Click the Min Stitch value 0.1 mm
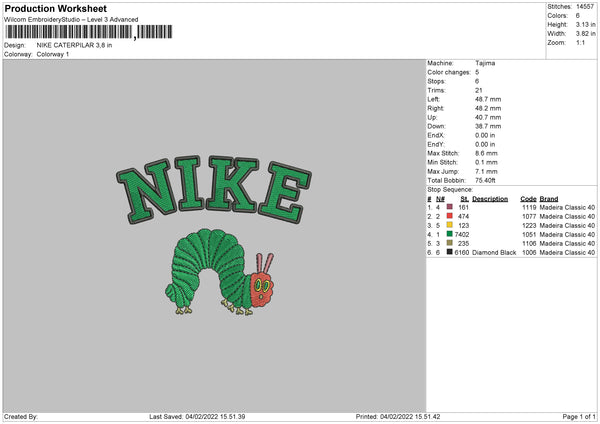The image size is (600, 424). tap(486, 163)
